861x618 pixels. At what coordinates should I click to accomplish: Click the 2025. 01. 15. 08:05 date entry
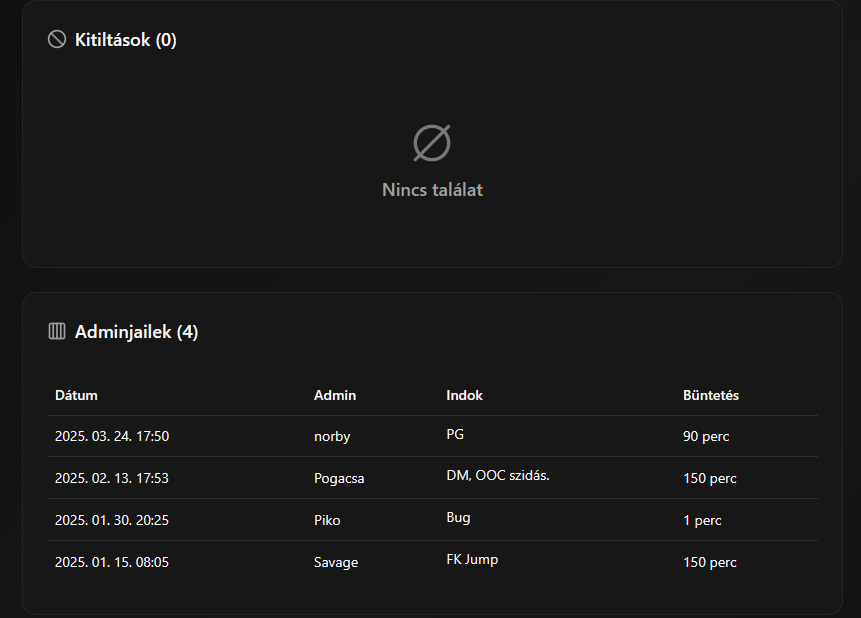point(112,563)
